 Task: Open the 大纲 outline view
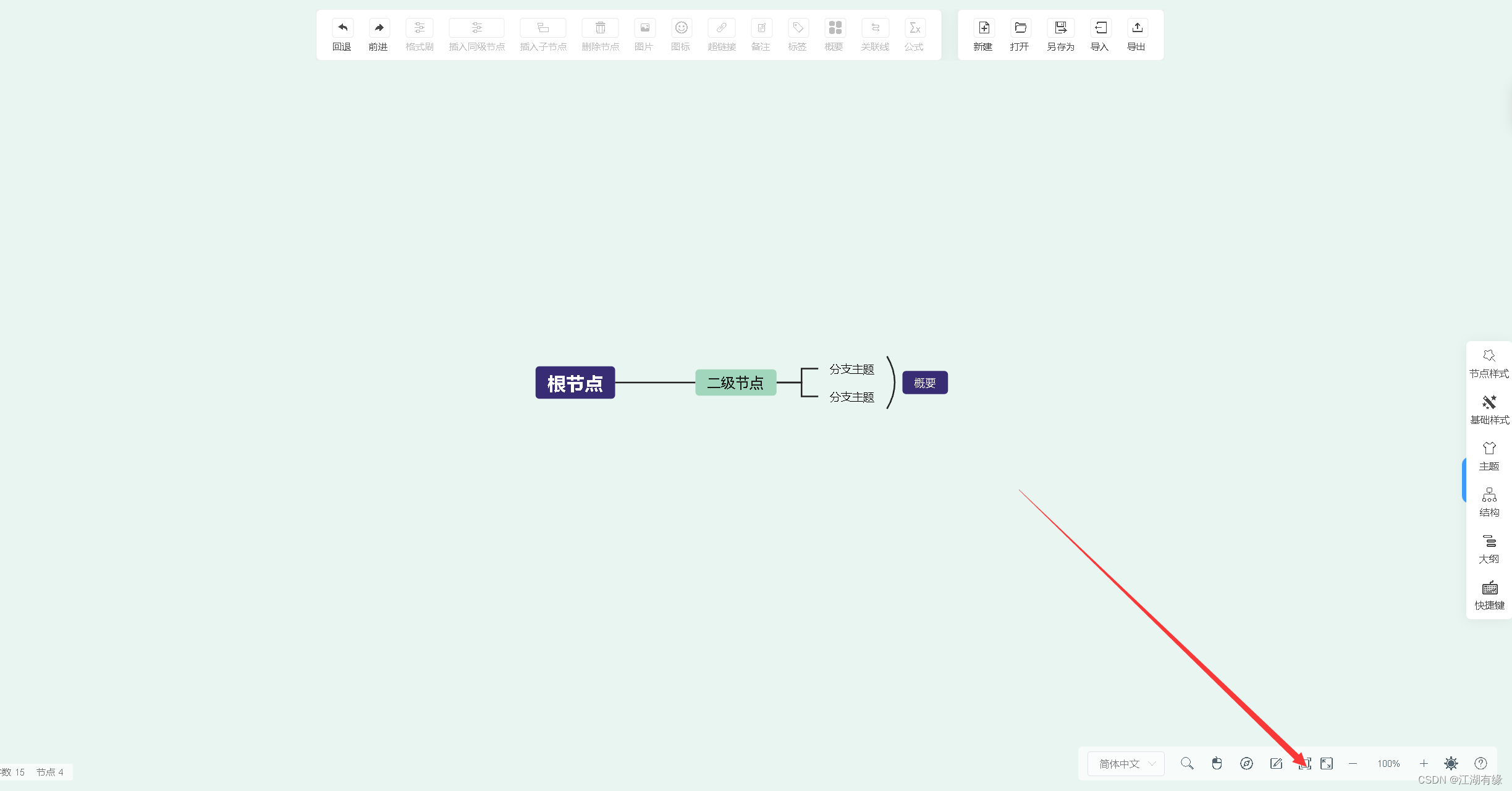point(1489,549)
